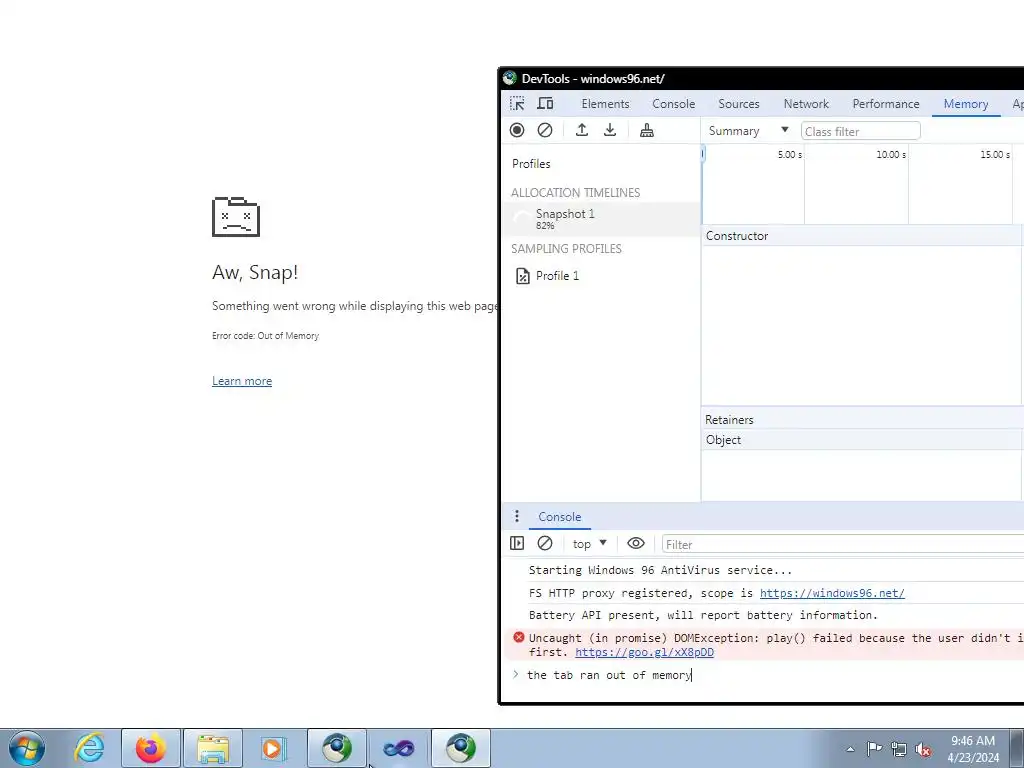This screenshot has width=1024, height=768.
Task: Click the Learn more link
Action: [x=242, y=381]
